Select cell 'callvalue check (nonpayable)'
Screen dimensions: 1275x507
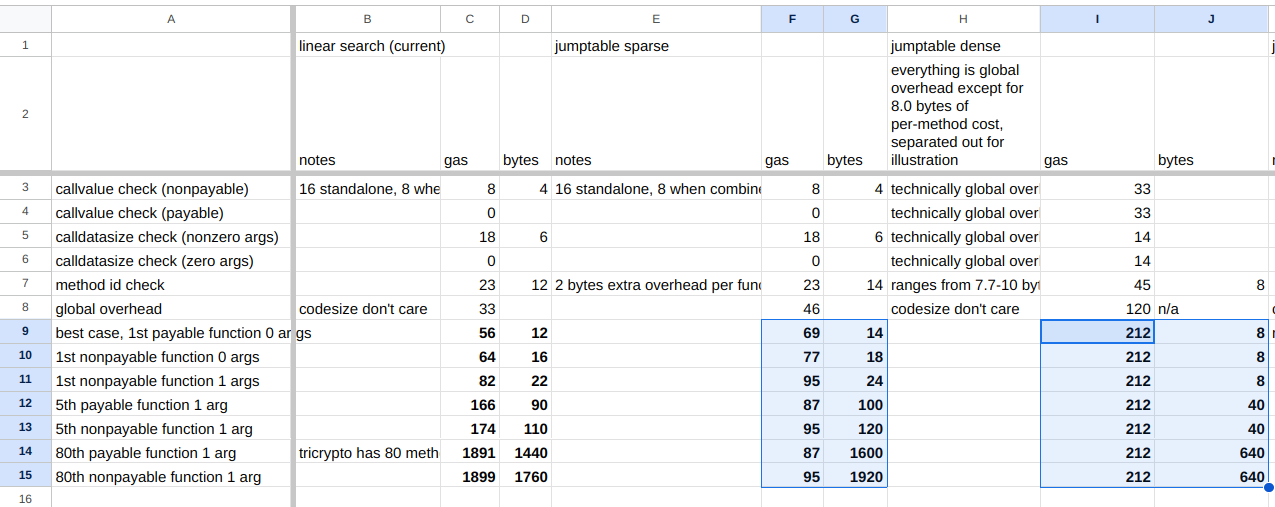(171, 189)
